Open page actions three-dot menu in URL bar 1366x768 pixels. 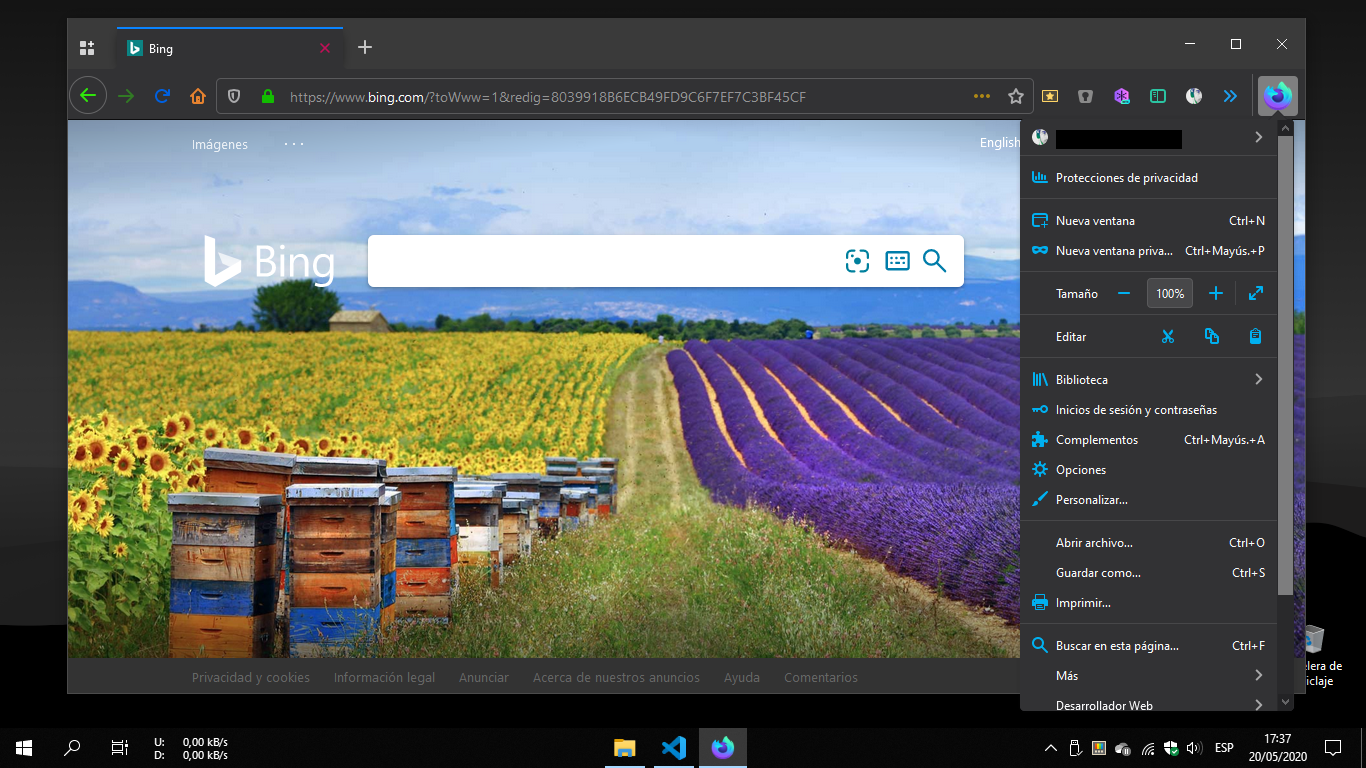pos(982,97)
